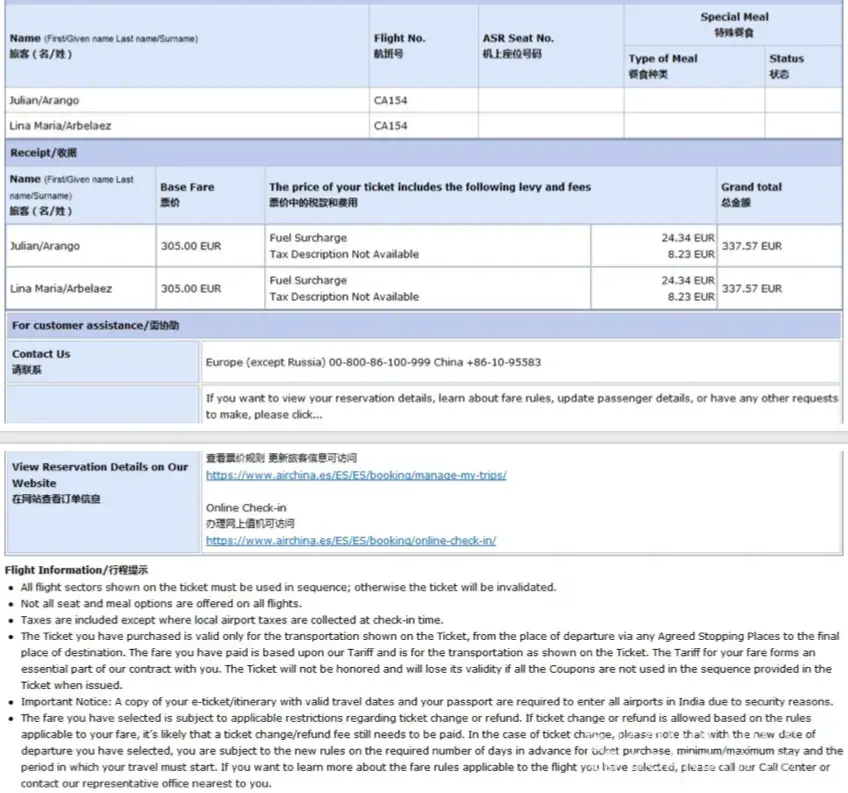Viewport: 848px width, 793px height.
Task: Click the Europe and China phone numbers text
Action: 372,362
